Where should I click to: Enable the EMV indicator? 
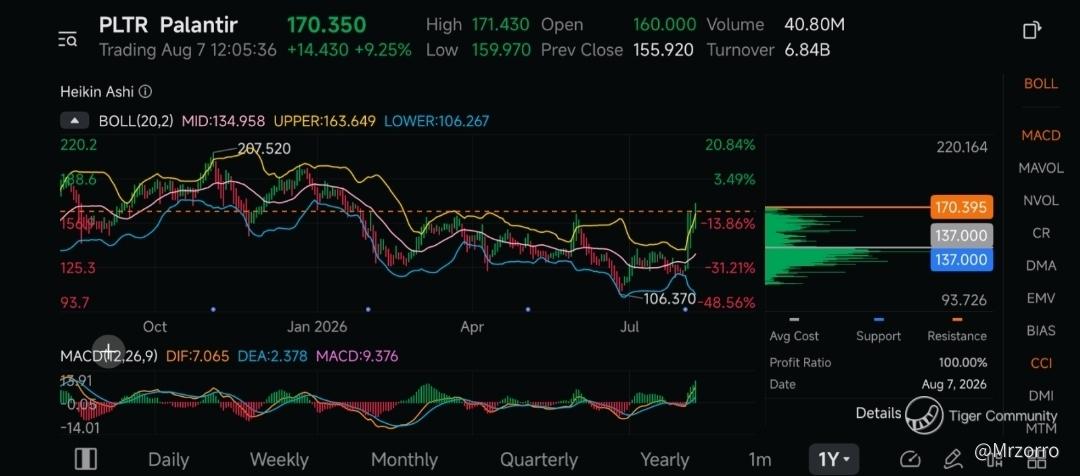point(1040,298)
